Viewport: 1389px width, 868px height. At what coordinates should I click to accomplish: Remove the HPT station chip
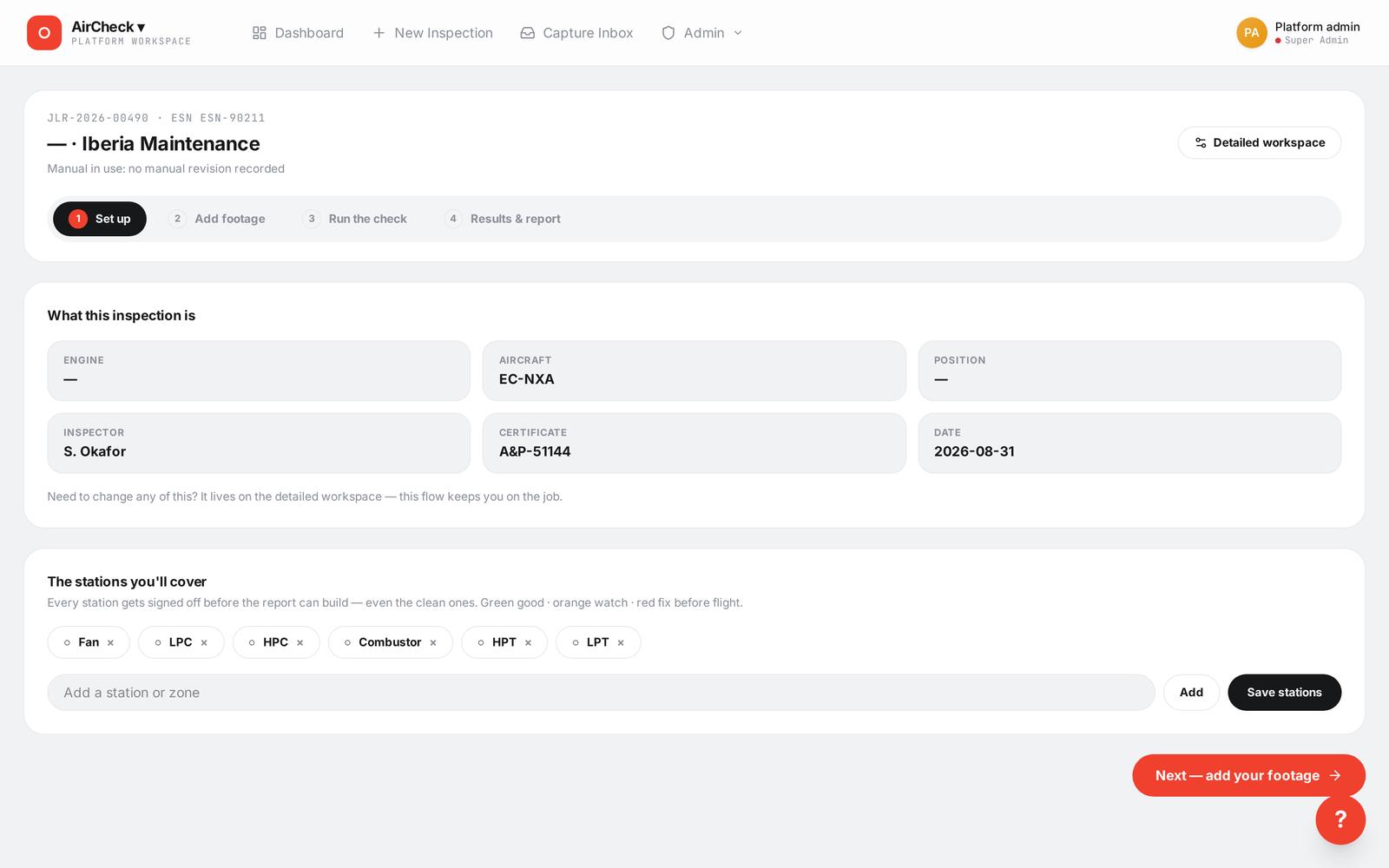pos(528,643)
